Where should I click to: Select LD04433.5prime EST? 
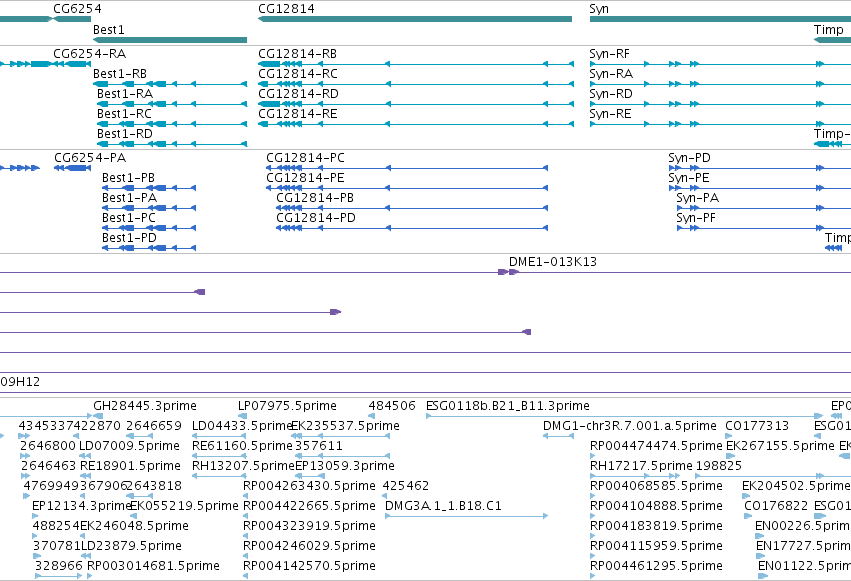[220, 436]
